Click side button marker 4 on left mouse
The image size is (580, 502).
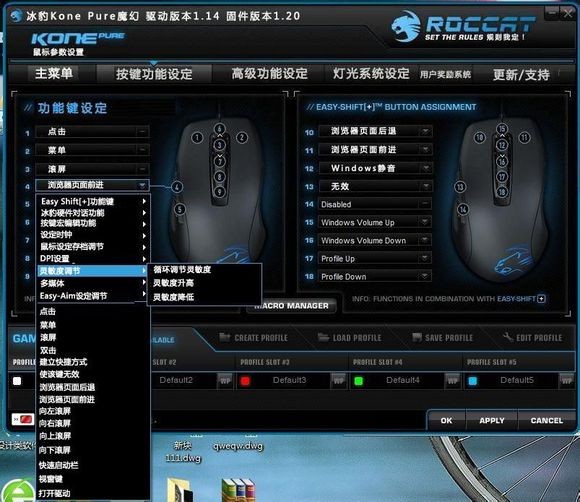click(177, 187)
